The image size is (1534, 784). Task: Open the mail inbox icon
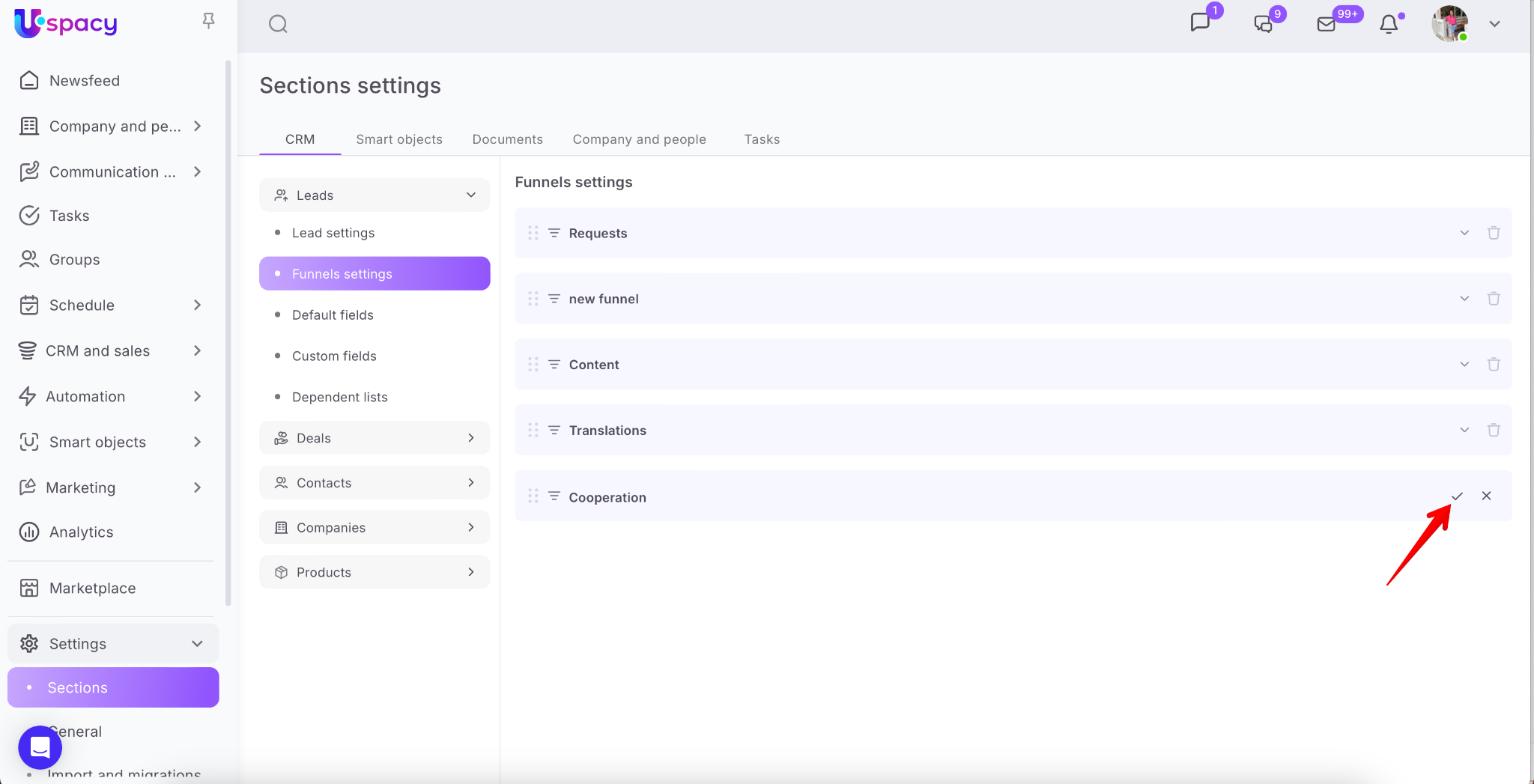click(x=1327, y=24)
